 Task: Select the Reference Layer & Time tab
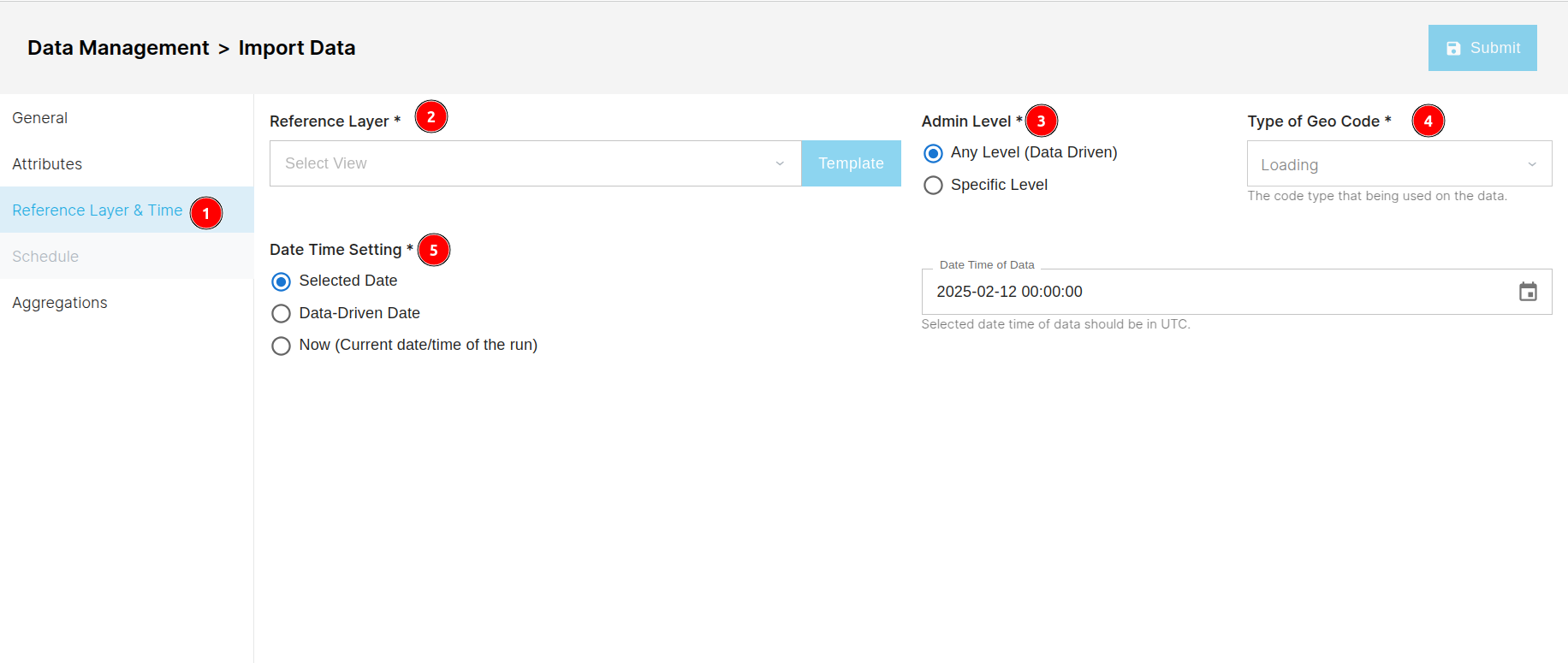pyautogui.click(x=127, y=210)
